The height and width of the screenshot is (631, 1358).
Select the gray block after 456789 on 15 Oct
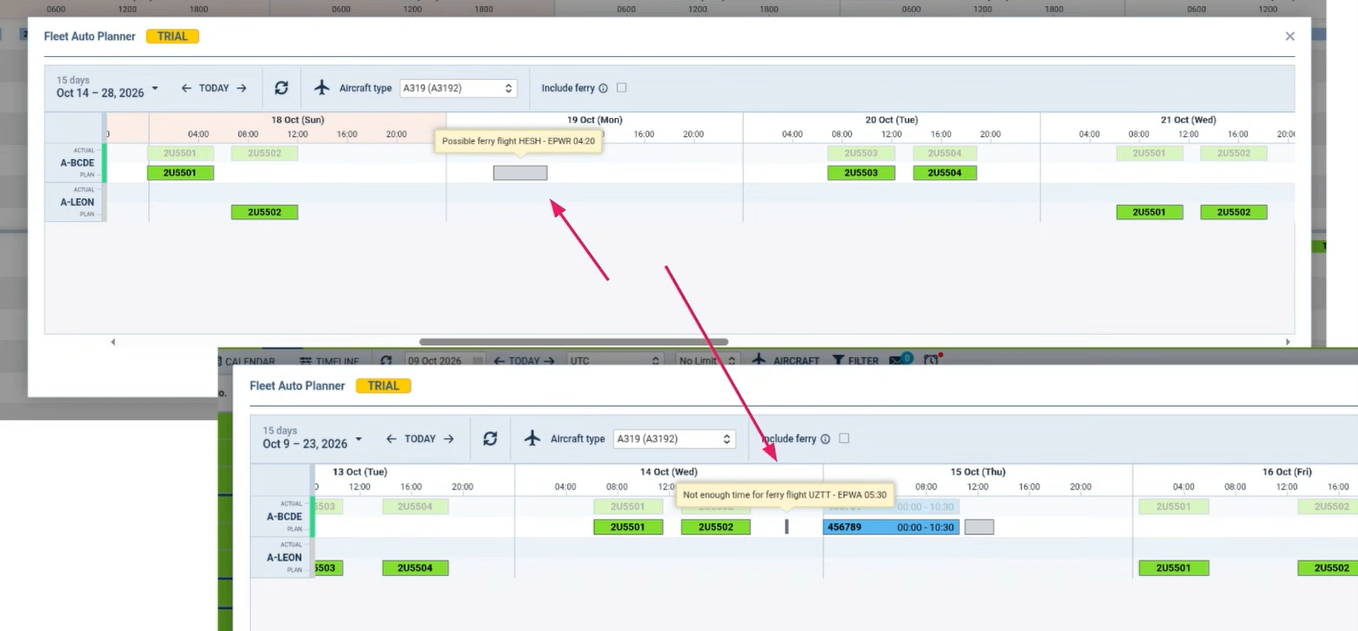tap(979, 527)
